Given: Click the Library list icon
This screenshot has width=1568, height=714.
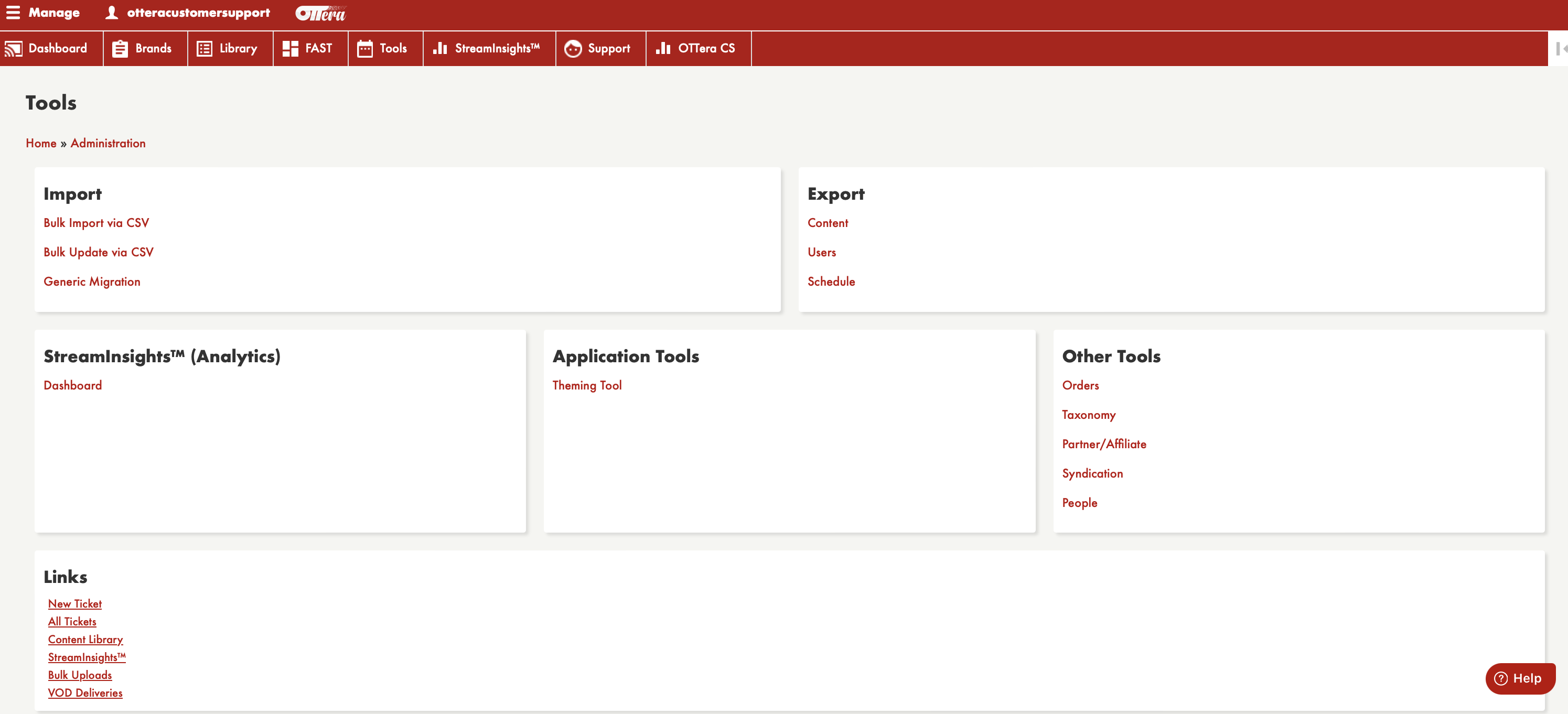Looking at the screenshot, I should coord(205,49).
